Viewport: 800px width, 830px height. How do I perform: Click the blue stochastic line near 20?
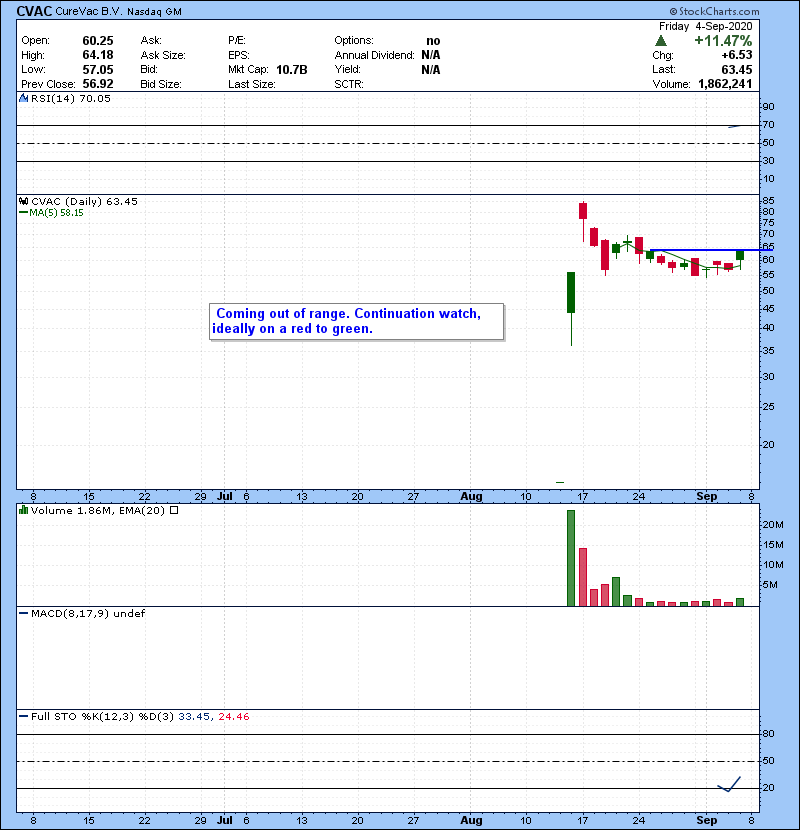[x=729, y=784]
